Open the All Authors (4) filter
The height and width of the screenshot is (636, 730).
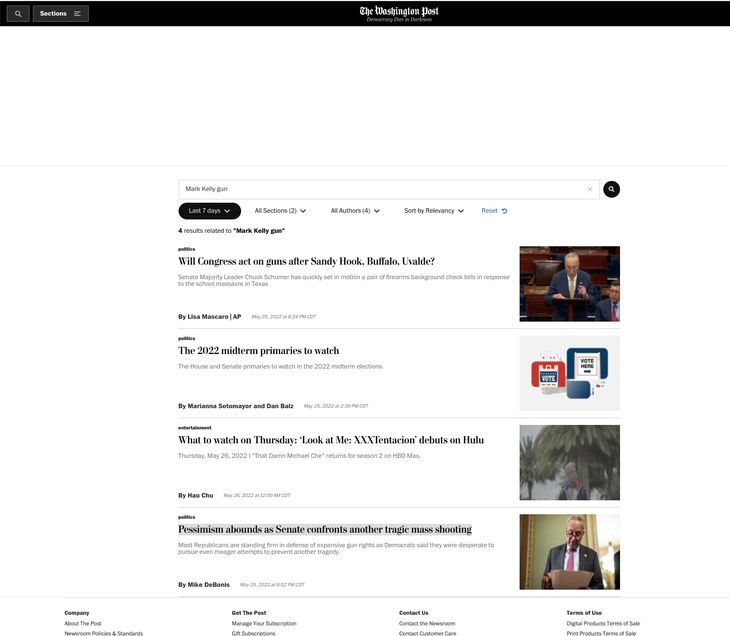tap(355, 211)
